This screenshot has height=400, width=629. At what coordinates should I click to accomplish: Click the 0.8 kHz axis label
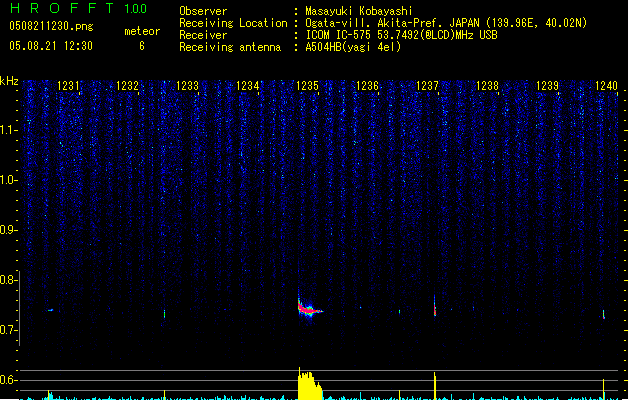(8, 280)
